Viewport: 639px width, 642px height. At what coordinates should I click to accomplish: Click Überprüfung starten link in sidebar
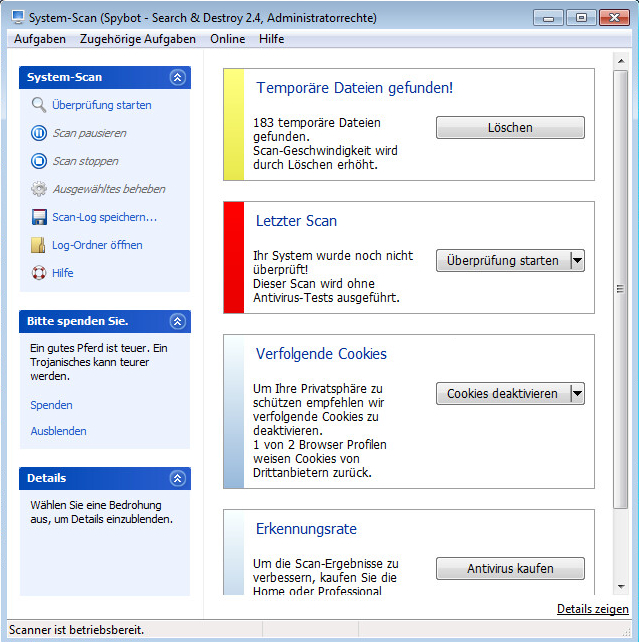point(102,105)
